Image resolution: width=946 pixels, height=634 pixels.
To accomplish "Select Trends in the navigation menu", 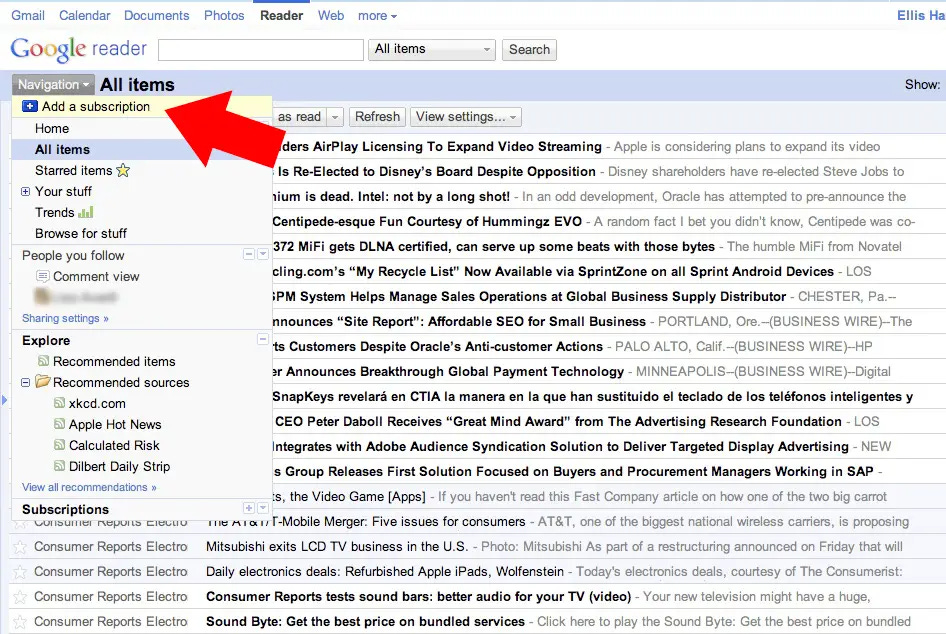I will coord(54,212).
